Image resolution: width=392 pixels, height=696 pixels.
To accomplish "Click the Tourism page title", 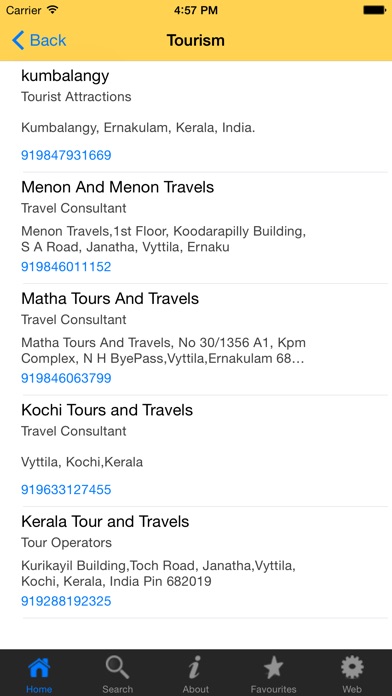I will click(x=196, y=40).
